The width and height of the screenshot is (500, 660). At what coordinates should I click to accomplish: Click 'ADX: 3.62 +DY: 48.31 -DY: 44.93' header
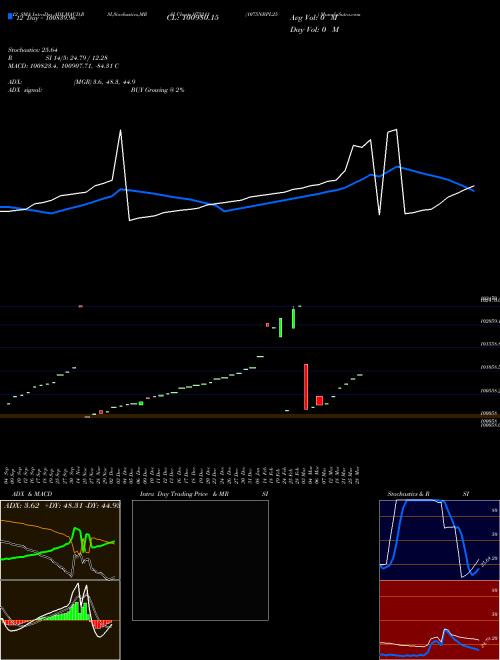tap(62, 506)
